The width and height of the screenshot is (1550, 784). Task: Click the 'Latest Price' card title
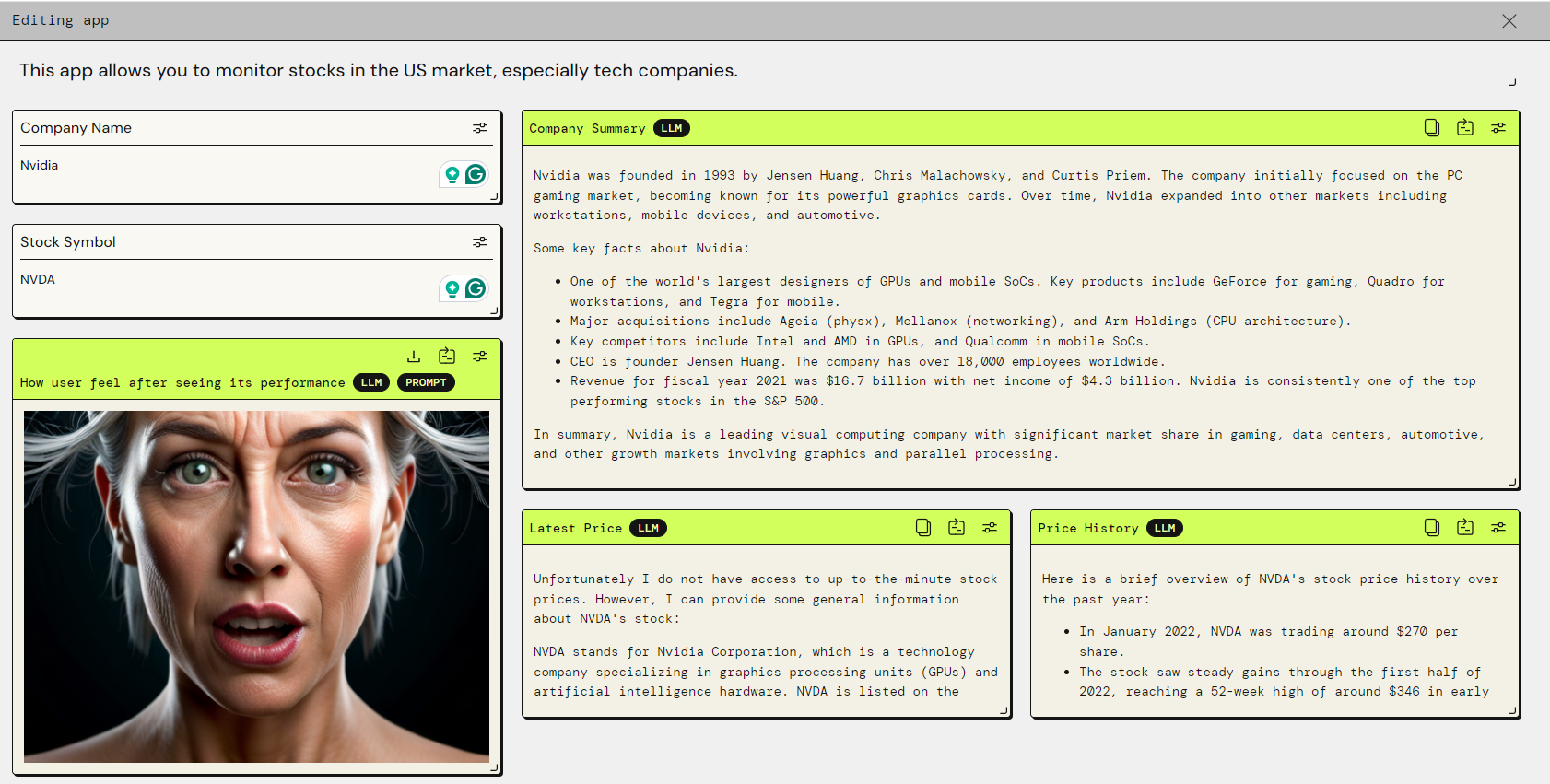tap(576, 528)
